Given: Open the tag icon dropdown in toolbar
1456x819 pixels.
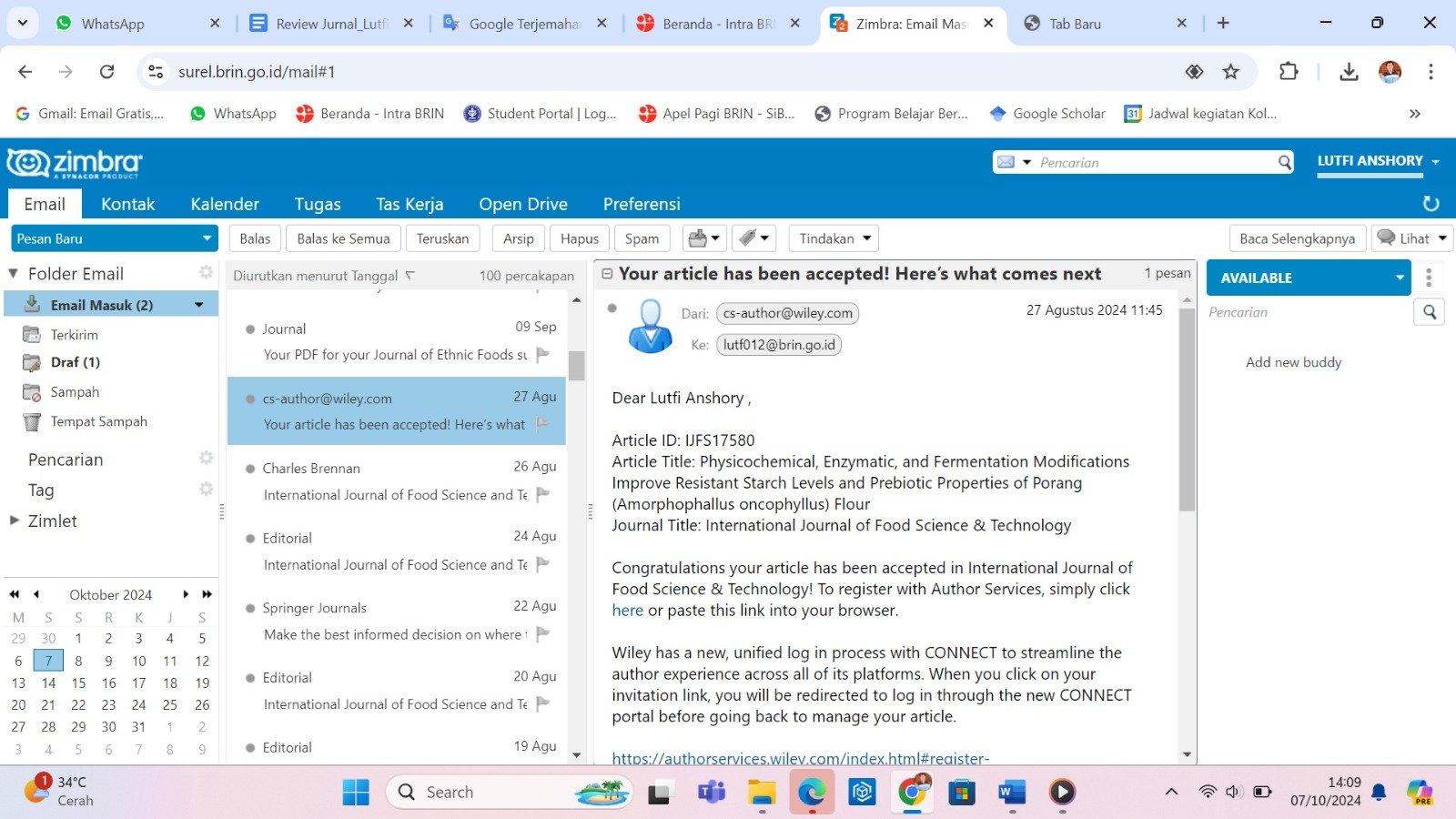Looking at the screenshot, I should coord(754,238).
